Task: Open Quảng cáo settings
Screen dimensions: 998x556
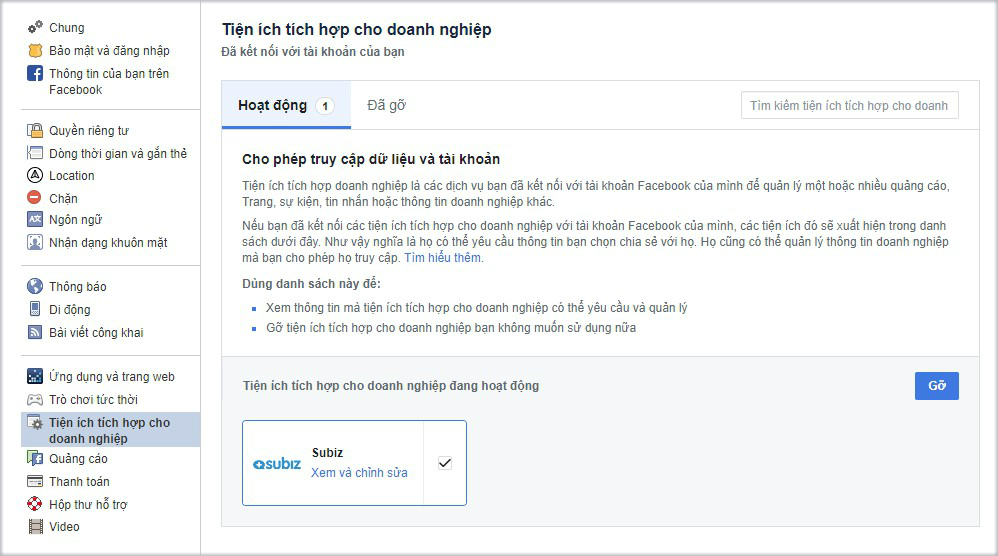Action: click(78, 458)
